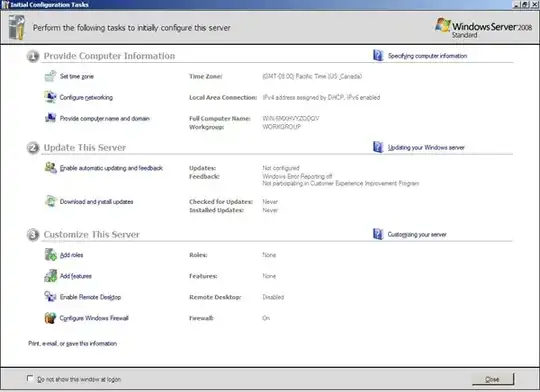Open the Set time zone link
Screen dimensions: 540x392
pyautogui.click(x=77, y=76)
